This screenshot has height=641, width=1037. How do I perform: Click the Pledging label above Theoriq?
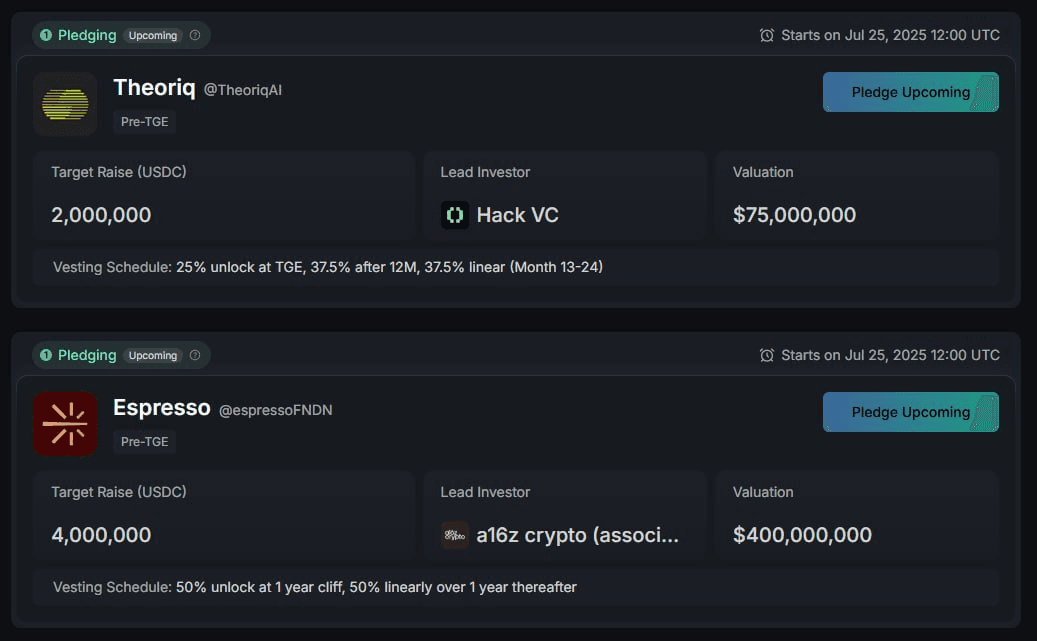(87, 35)
